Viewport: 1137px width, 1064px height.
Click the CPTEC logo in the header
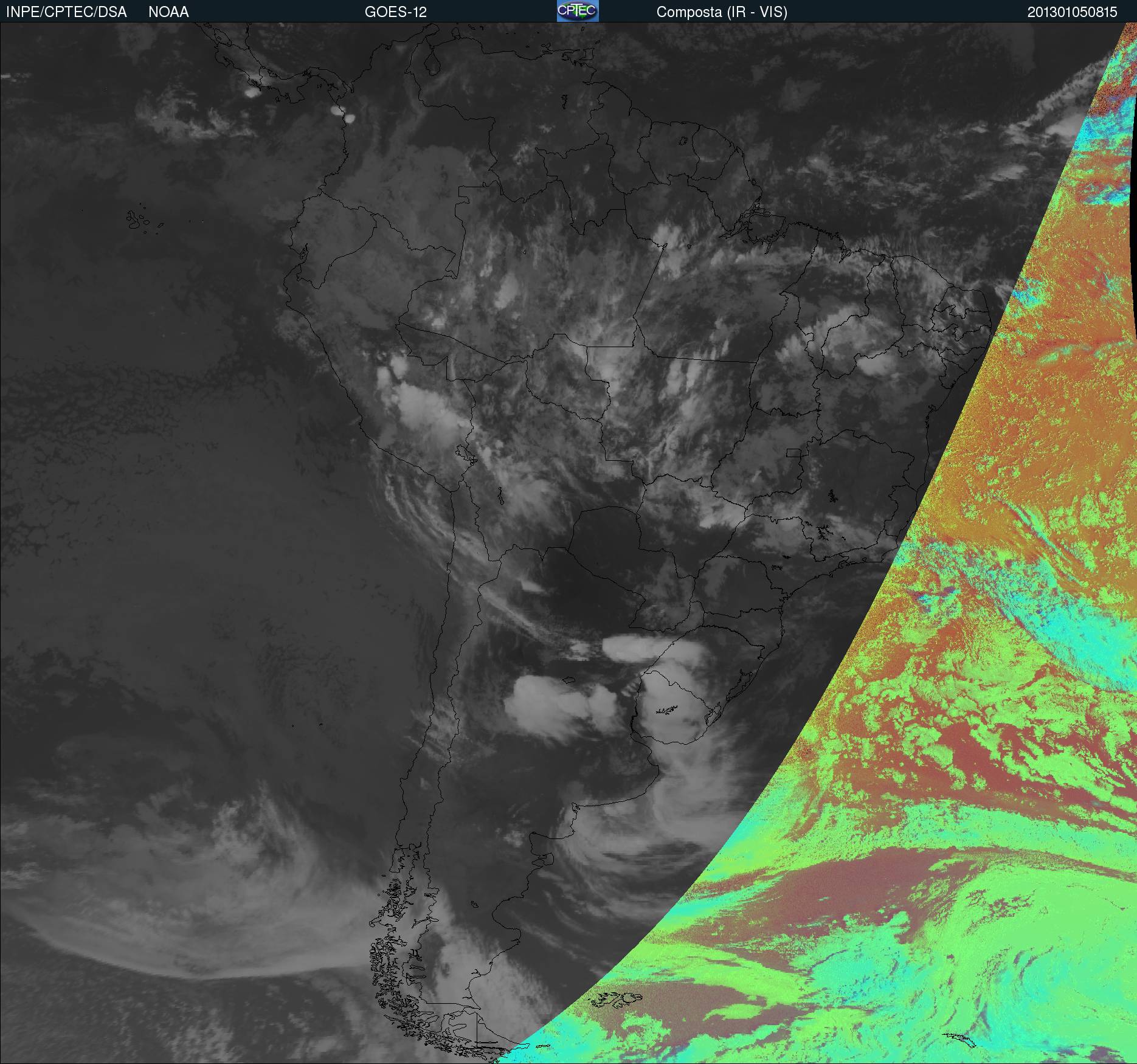pyautogui.click(x=578, y=11)
